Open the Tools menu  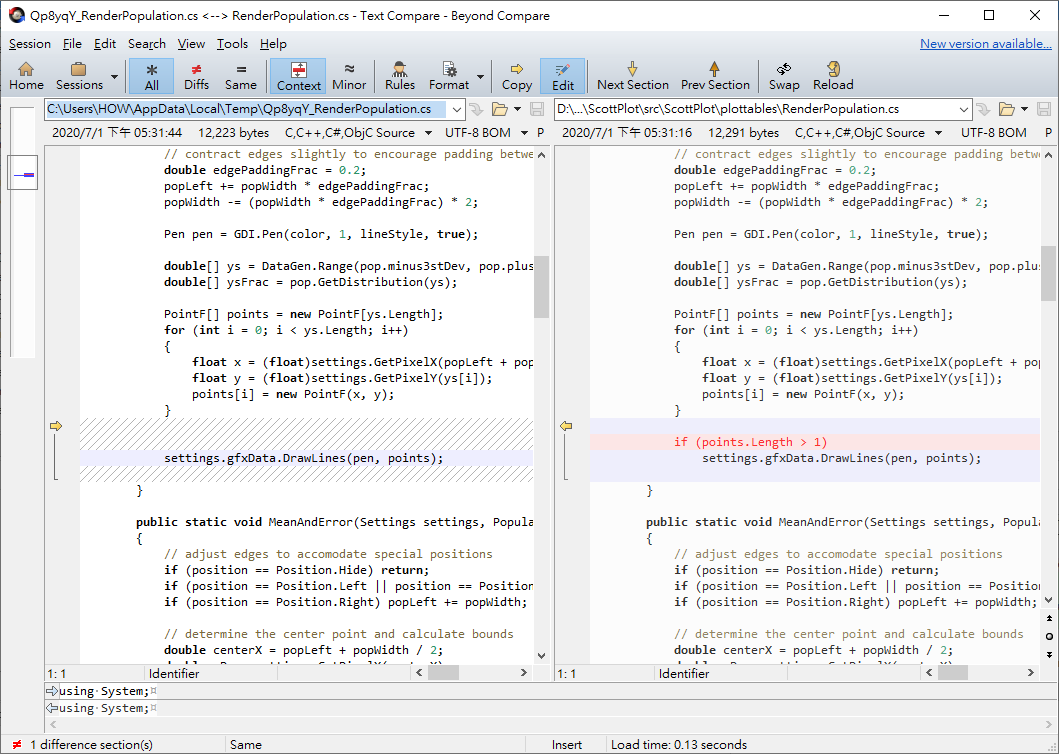[233, 43]
